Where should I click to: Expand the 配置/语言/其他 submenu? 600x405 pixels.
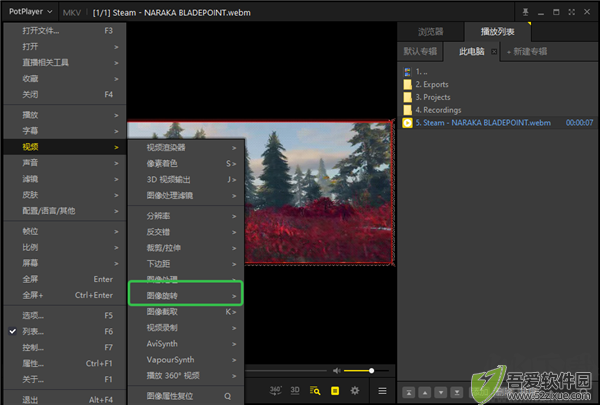pos(65,211)
